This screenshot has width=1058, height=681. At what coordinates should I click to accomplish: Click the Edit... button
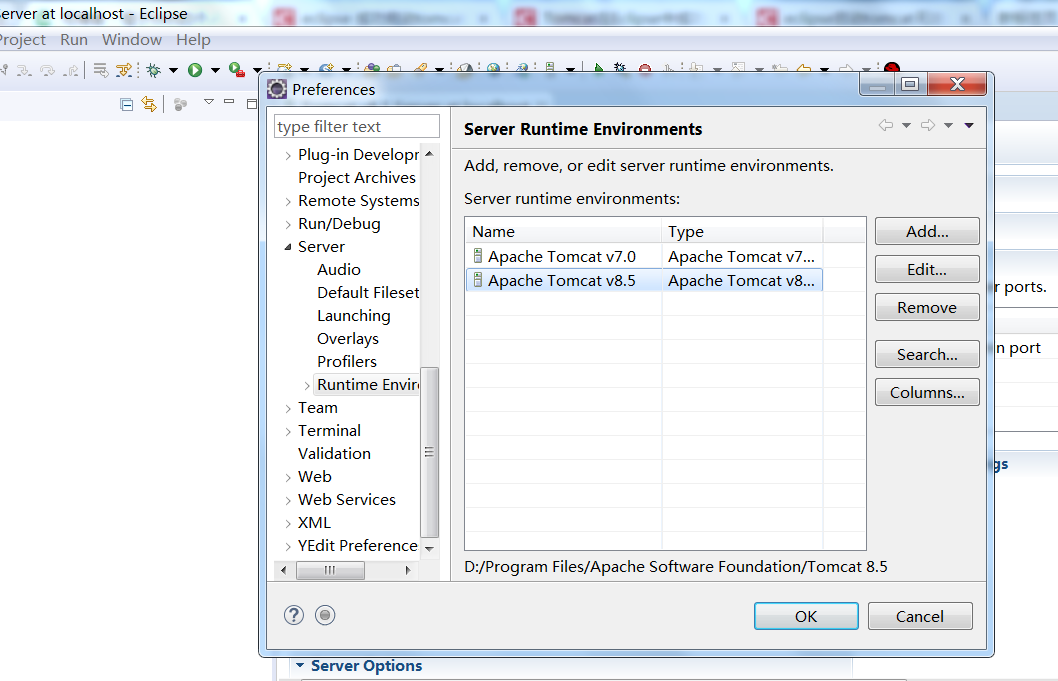[927, 269]
